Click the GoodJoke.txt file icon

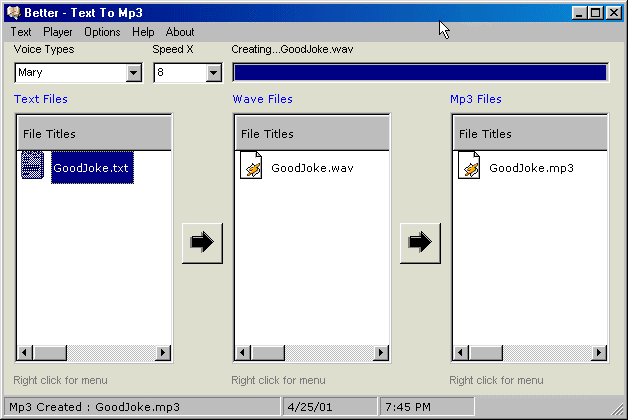pyautogui.click(x=32, y=167)
